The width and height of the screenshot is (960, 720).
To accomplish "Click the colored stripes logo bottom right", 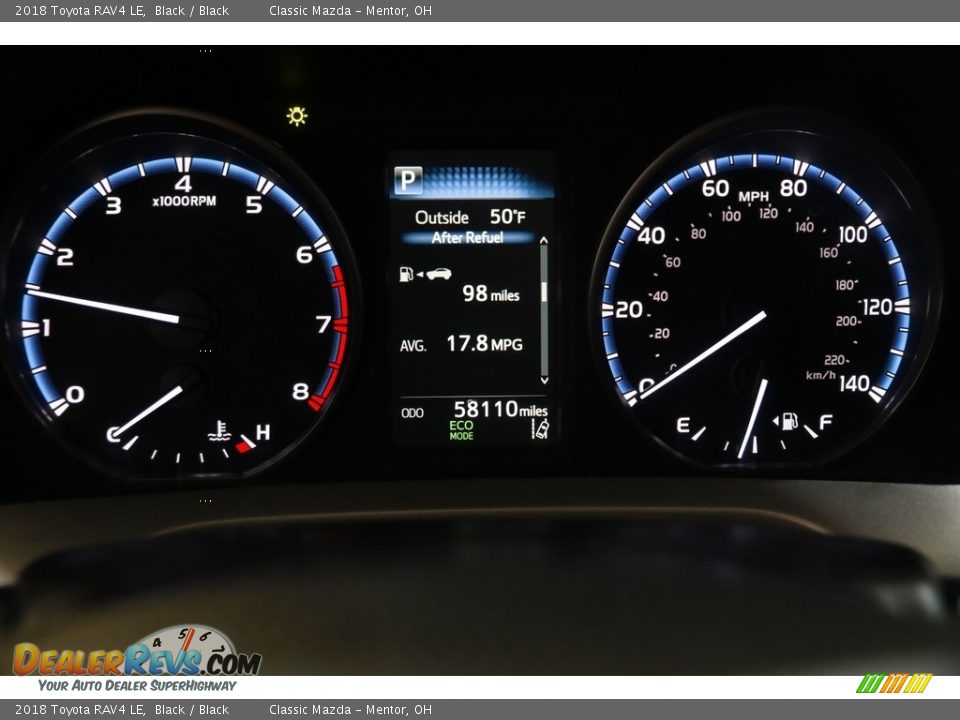I will [x=894, y=684].
